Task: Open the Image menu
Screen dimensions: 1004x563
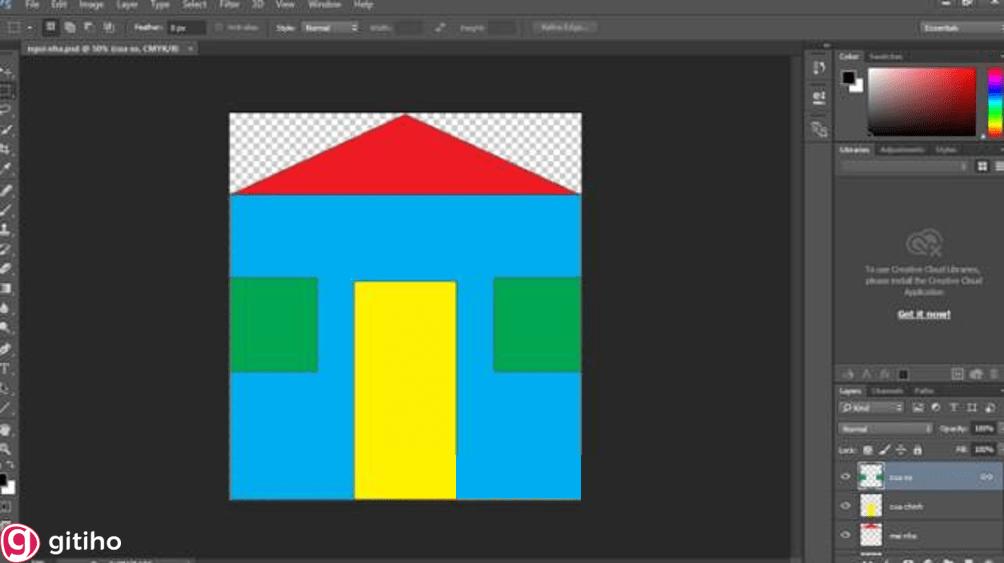Action: [91, 4]
